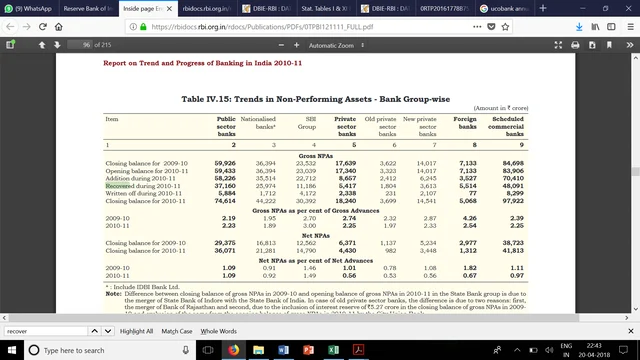Open Firefox hamburger menu
This screenshot has width=640, height=360.
[x=631, y=27]
